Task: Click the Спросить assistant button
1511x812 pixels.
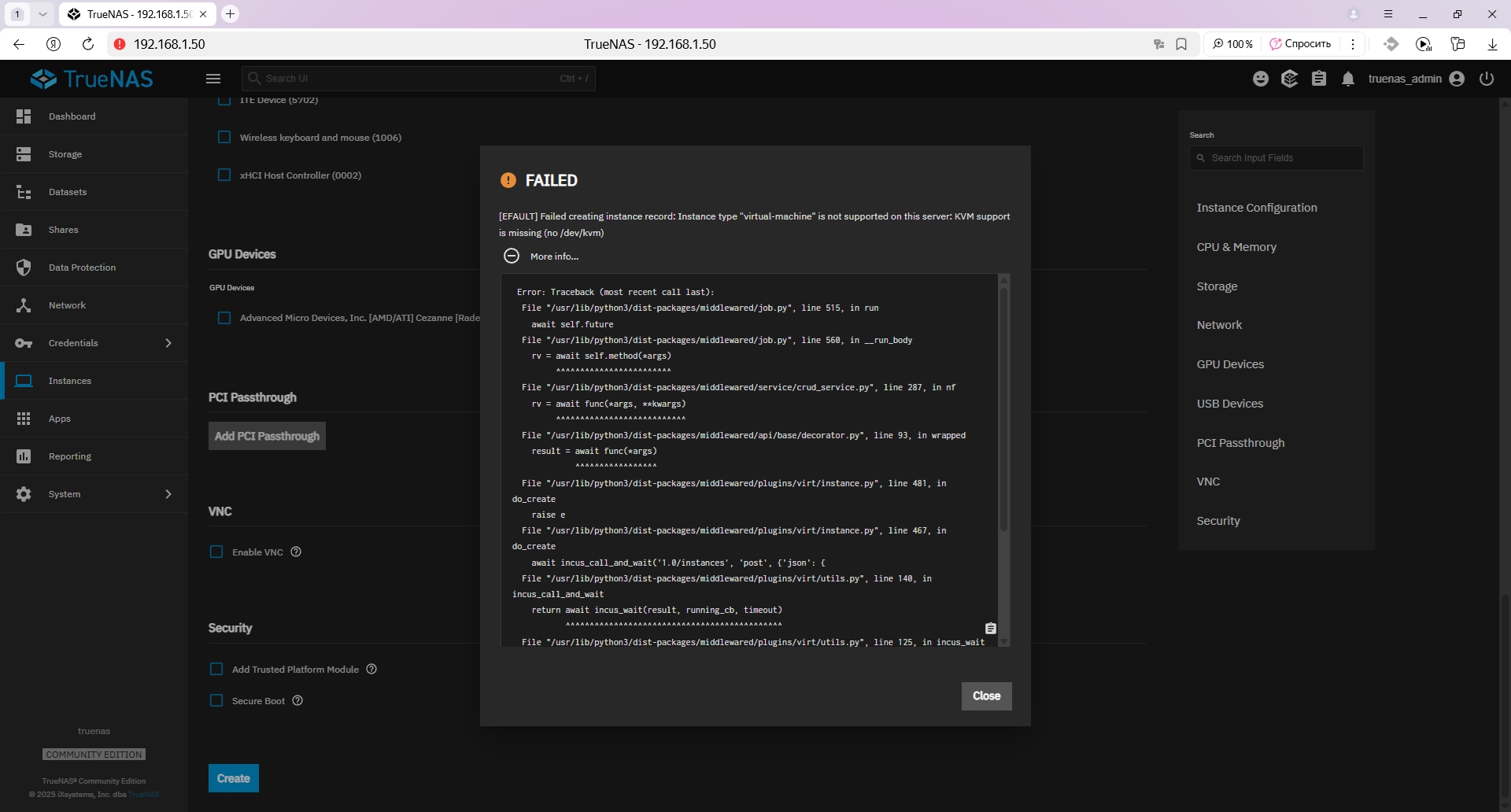Action: point(1300,44)
